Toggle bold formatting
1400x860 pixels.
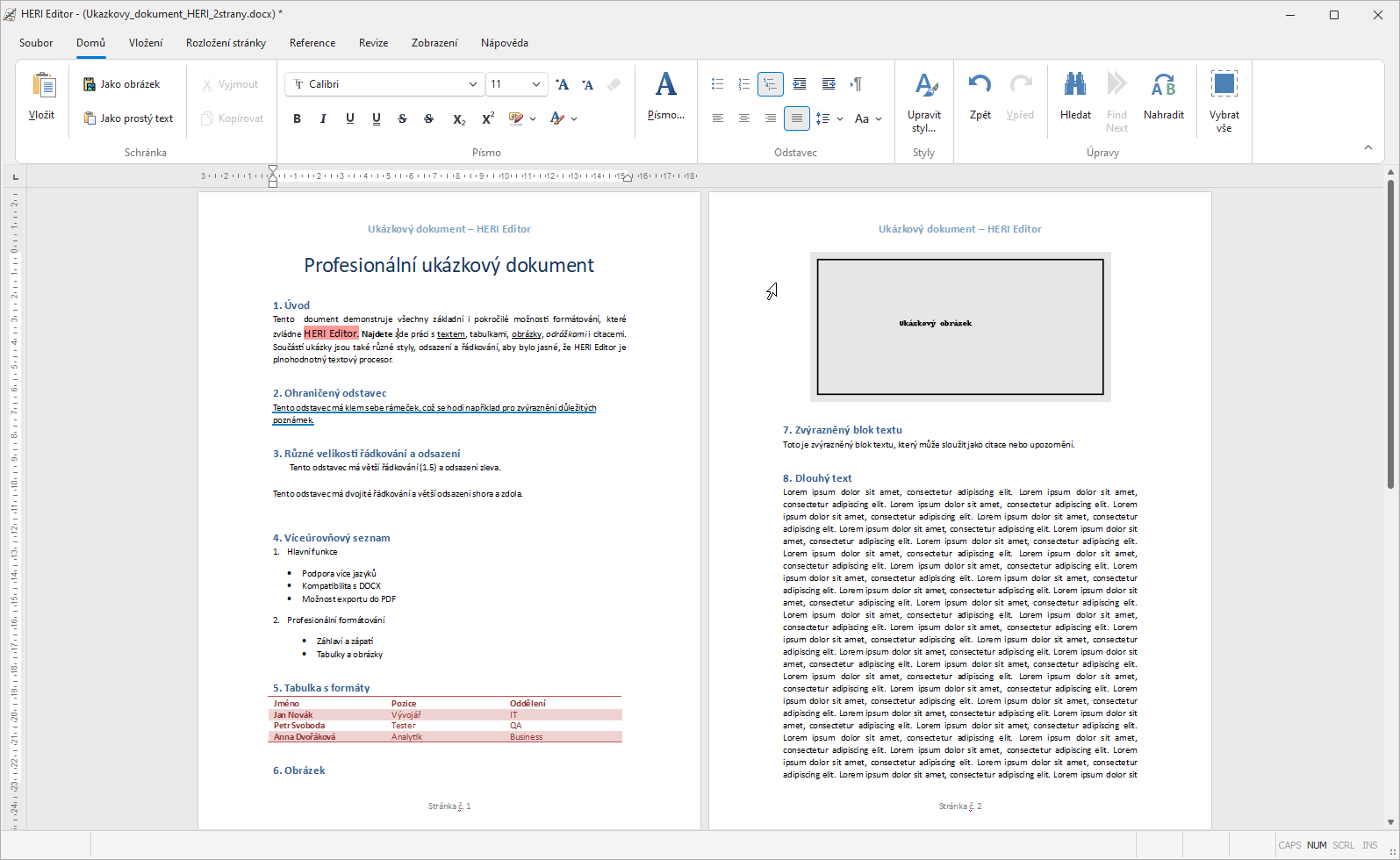[x=297, y=118]
